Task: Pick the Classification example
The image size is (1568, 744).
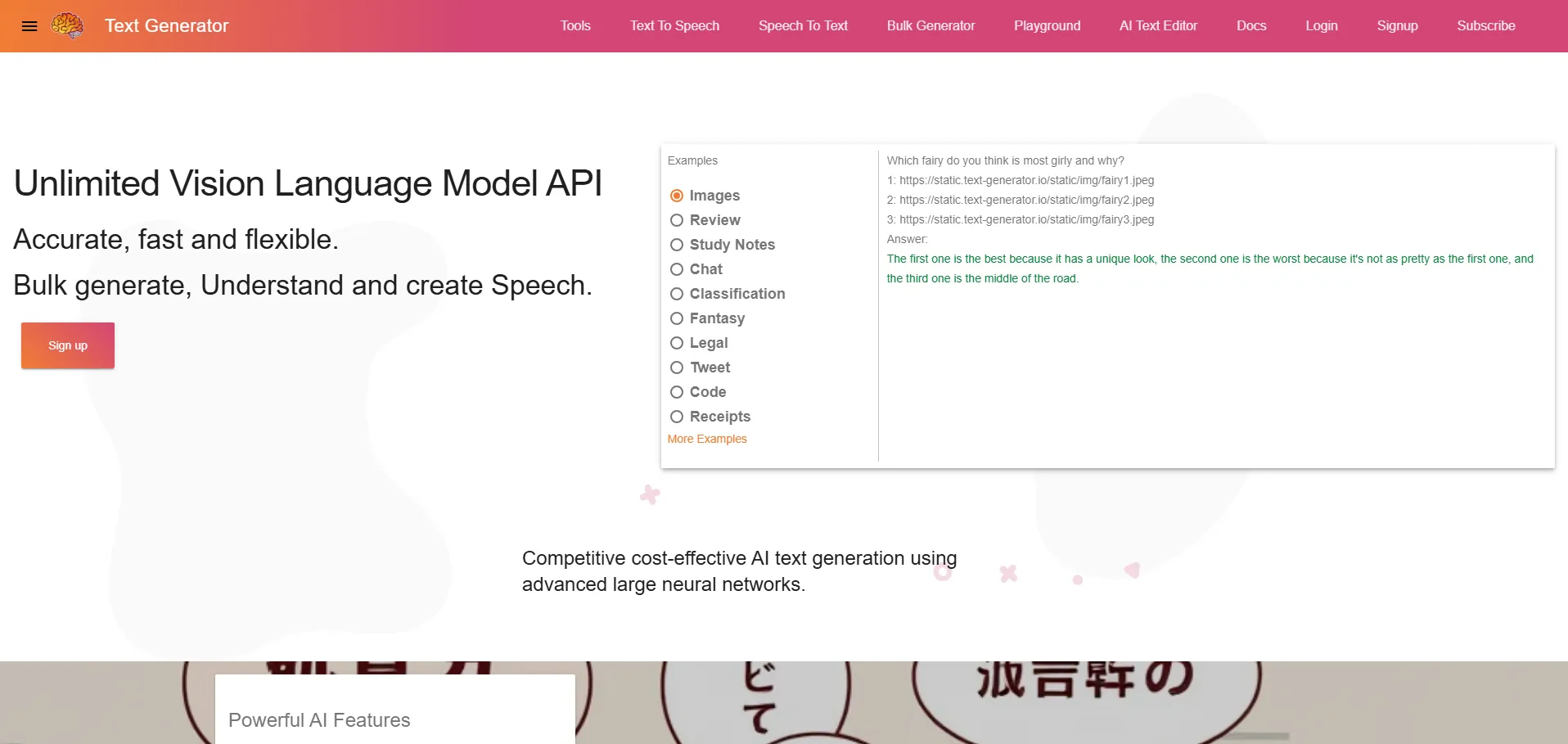Action: pyautogui.click(x=677, y=294)
